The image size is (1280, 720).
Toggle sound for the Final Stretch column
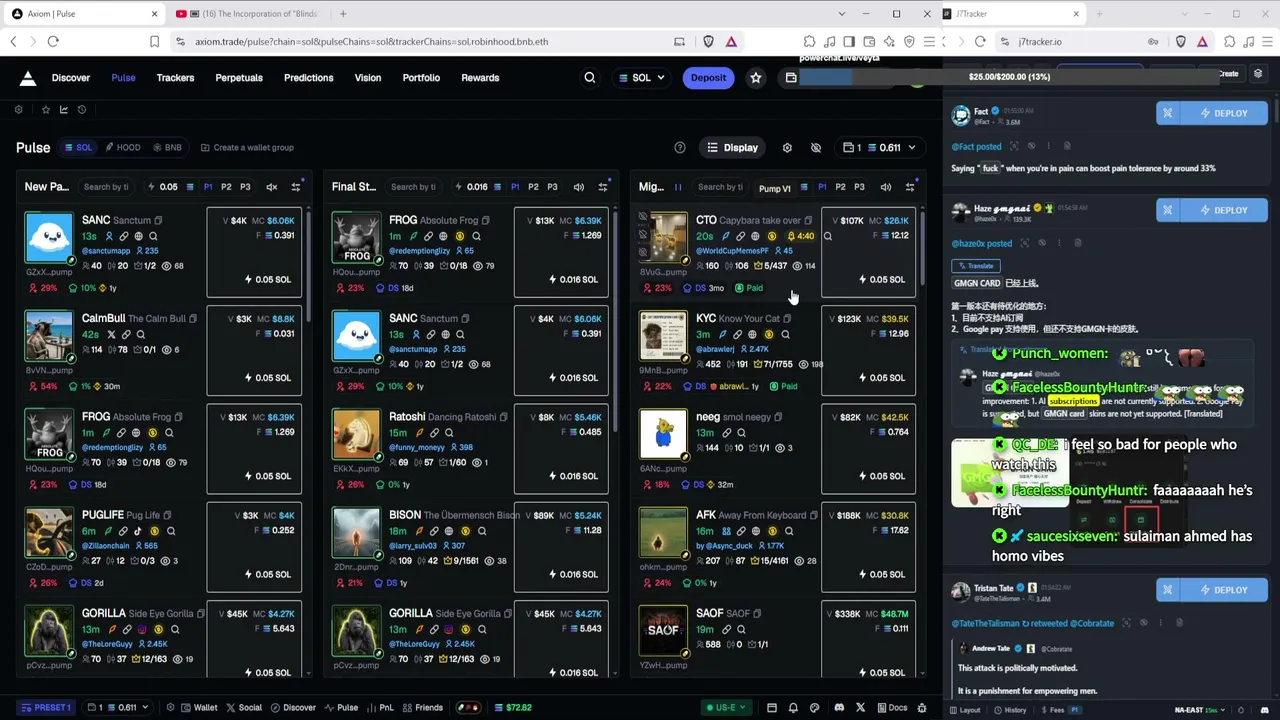click(578, 187)
